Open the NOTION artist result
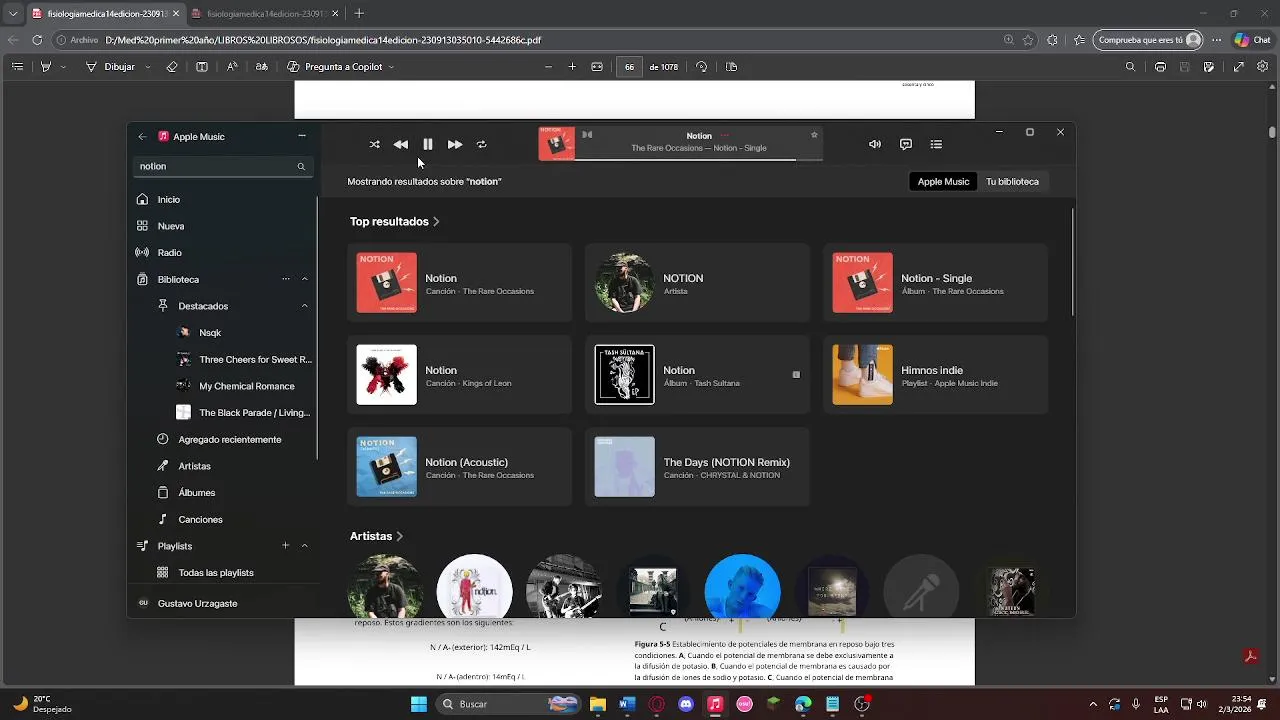Viewport: 1280px width, 720px height. pyautogui.click(x=697, y=283)
